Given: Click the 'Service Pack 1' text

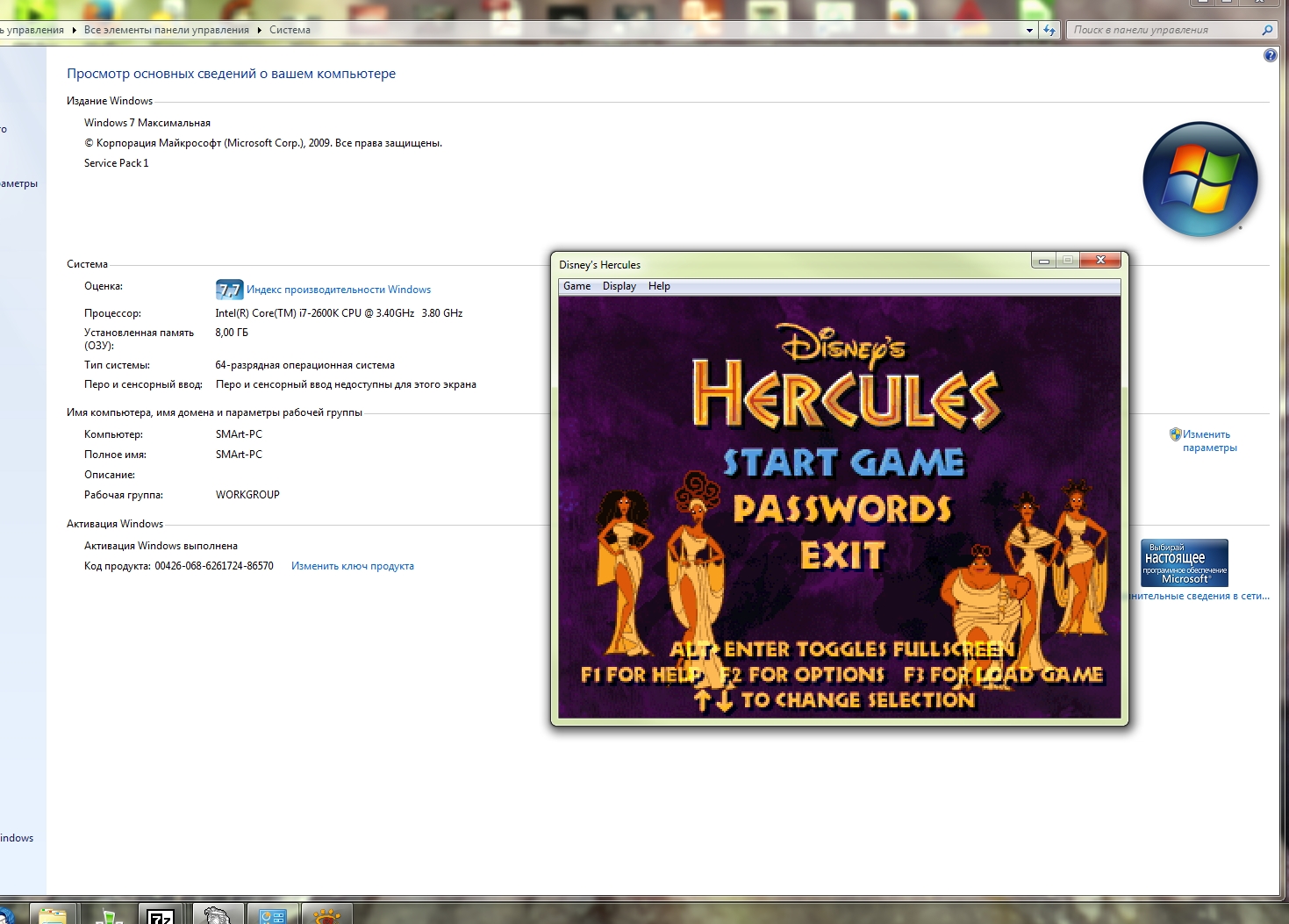Looking at the screenshot, I should point(117,163).
